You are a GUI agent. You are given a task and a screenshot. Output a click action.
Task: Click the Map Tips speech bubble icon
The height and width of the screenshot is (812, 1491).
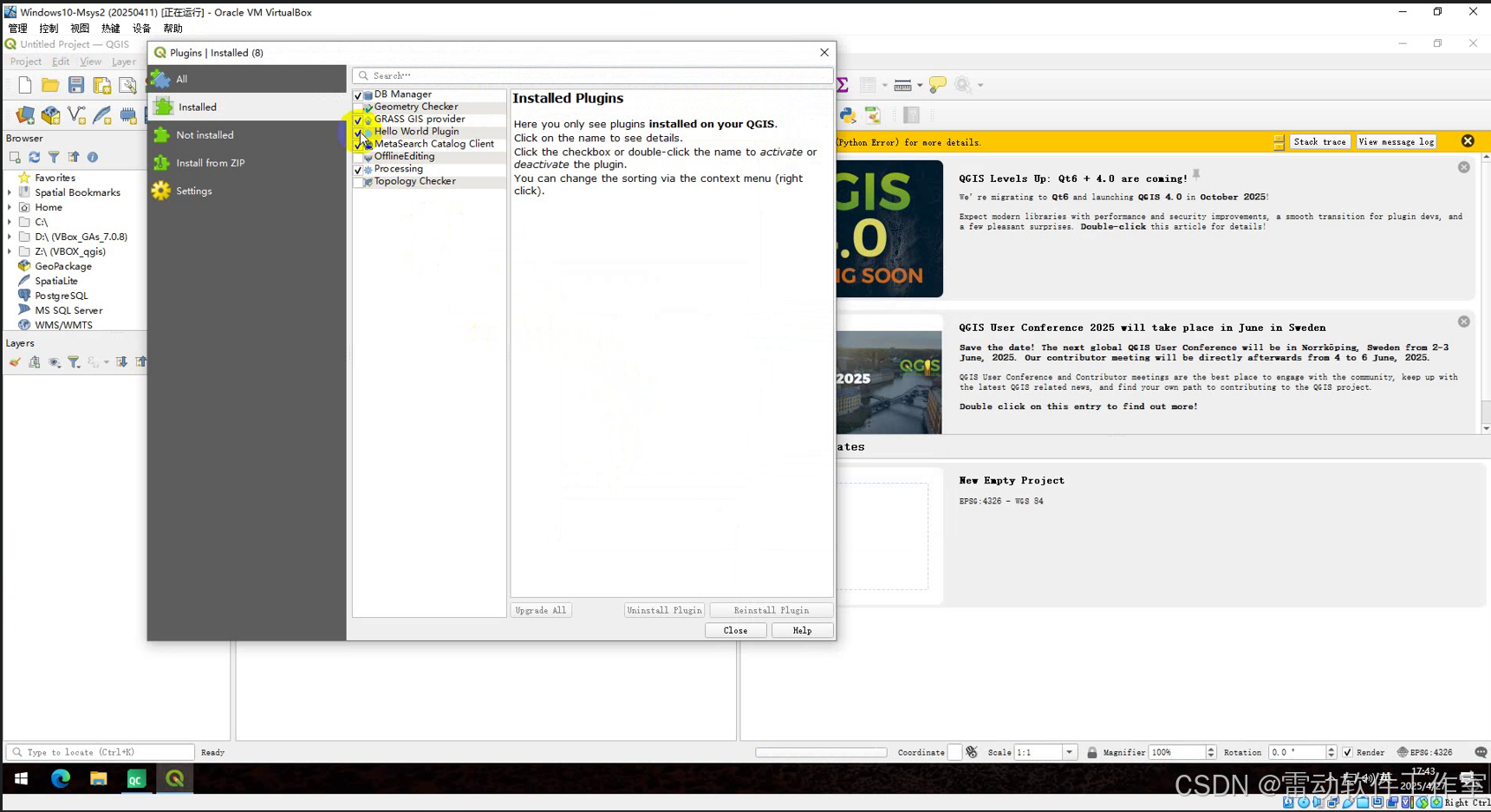[x=937, y=85]
